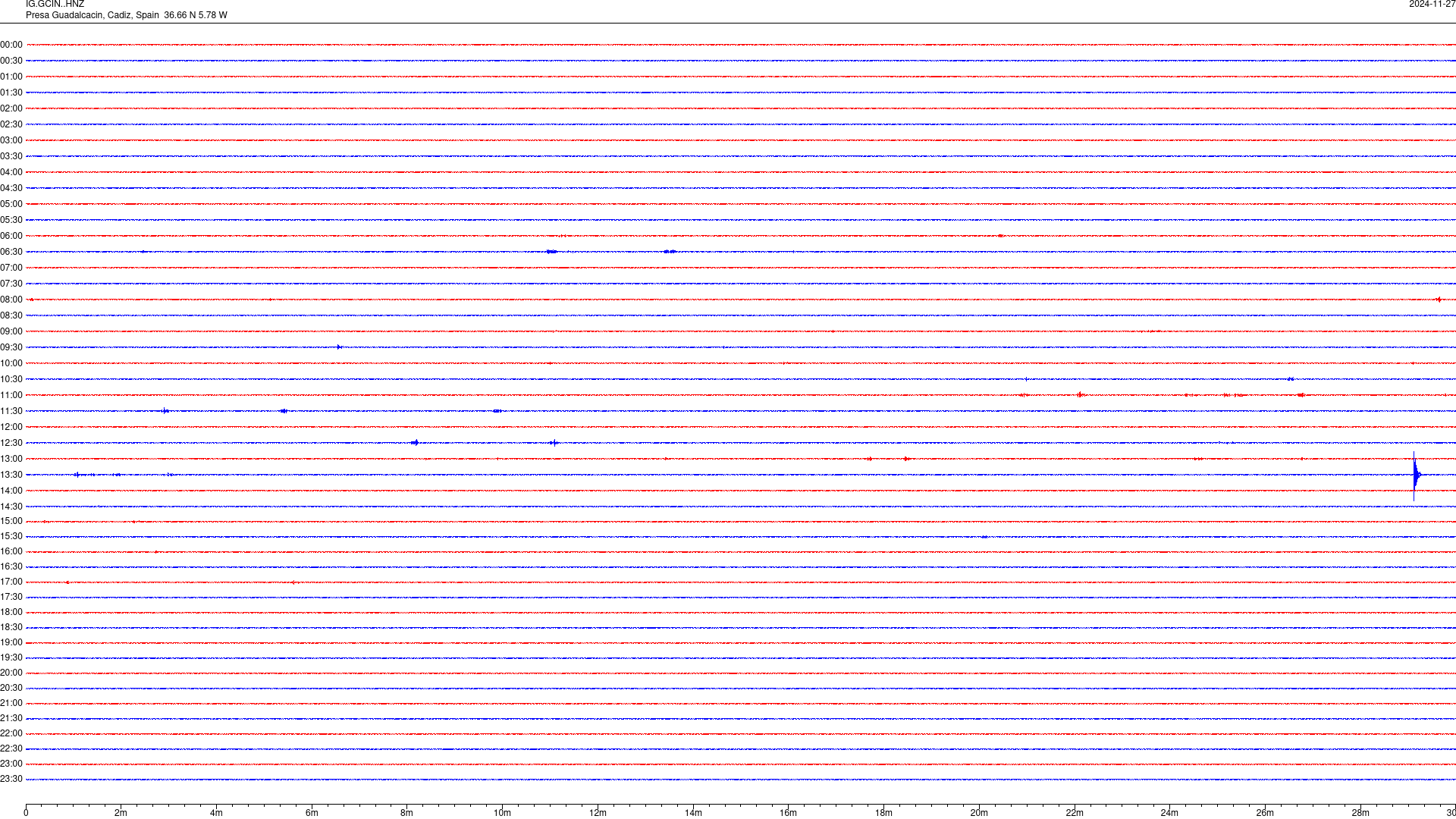This screenshot has height=819, width=1456.
Task: Click the 00:00 row time label
Action: coord(11,45)
